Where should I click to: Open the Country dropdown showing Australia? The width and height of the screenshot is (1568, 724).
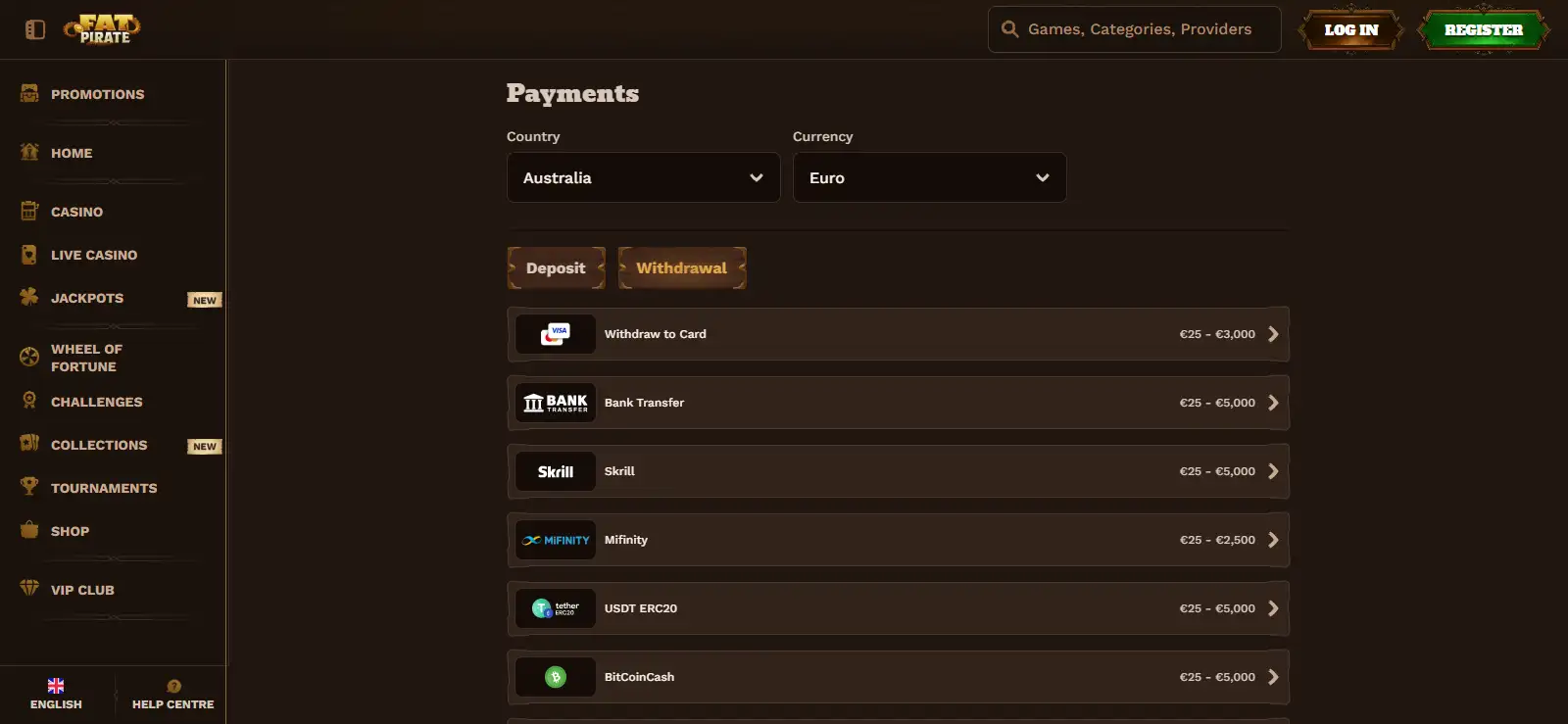pyautogui.click(x=643, y=177)
